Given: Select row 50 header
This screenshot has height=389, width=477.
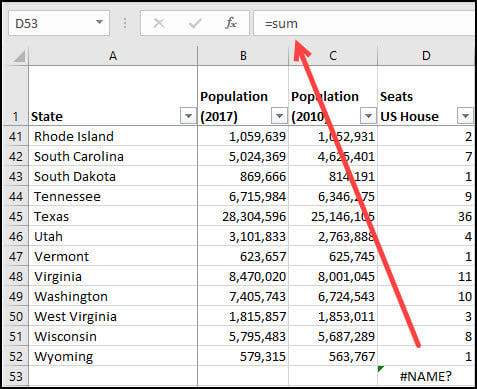Looking at the screenshot, I should tap(16, 316).
